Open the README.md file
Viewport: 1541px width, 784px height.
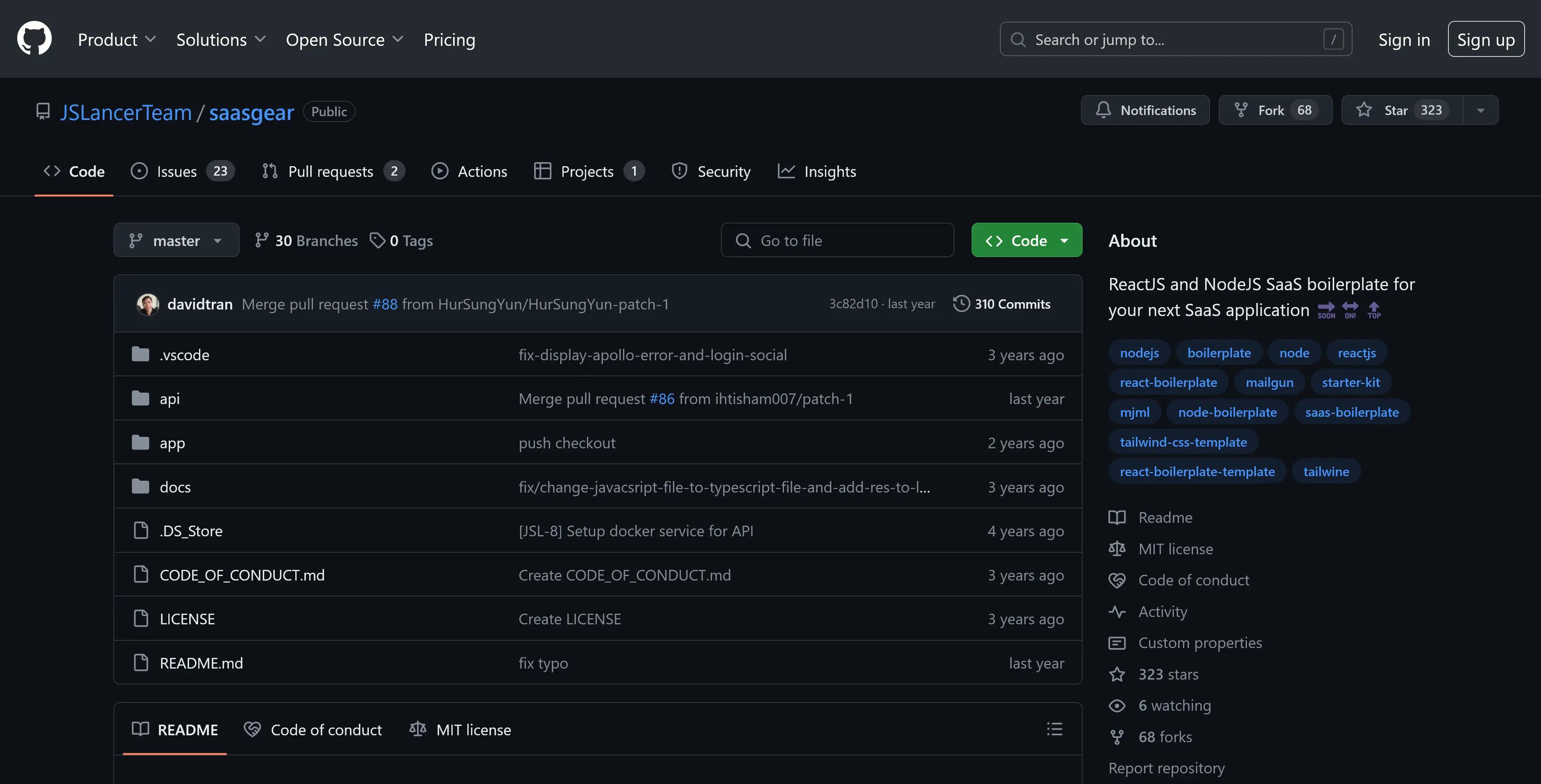pyautogui.click(x=201, y=663)
